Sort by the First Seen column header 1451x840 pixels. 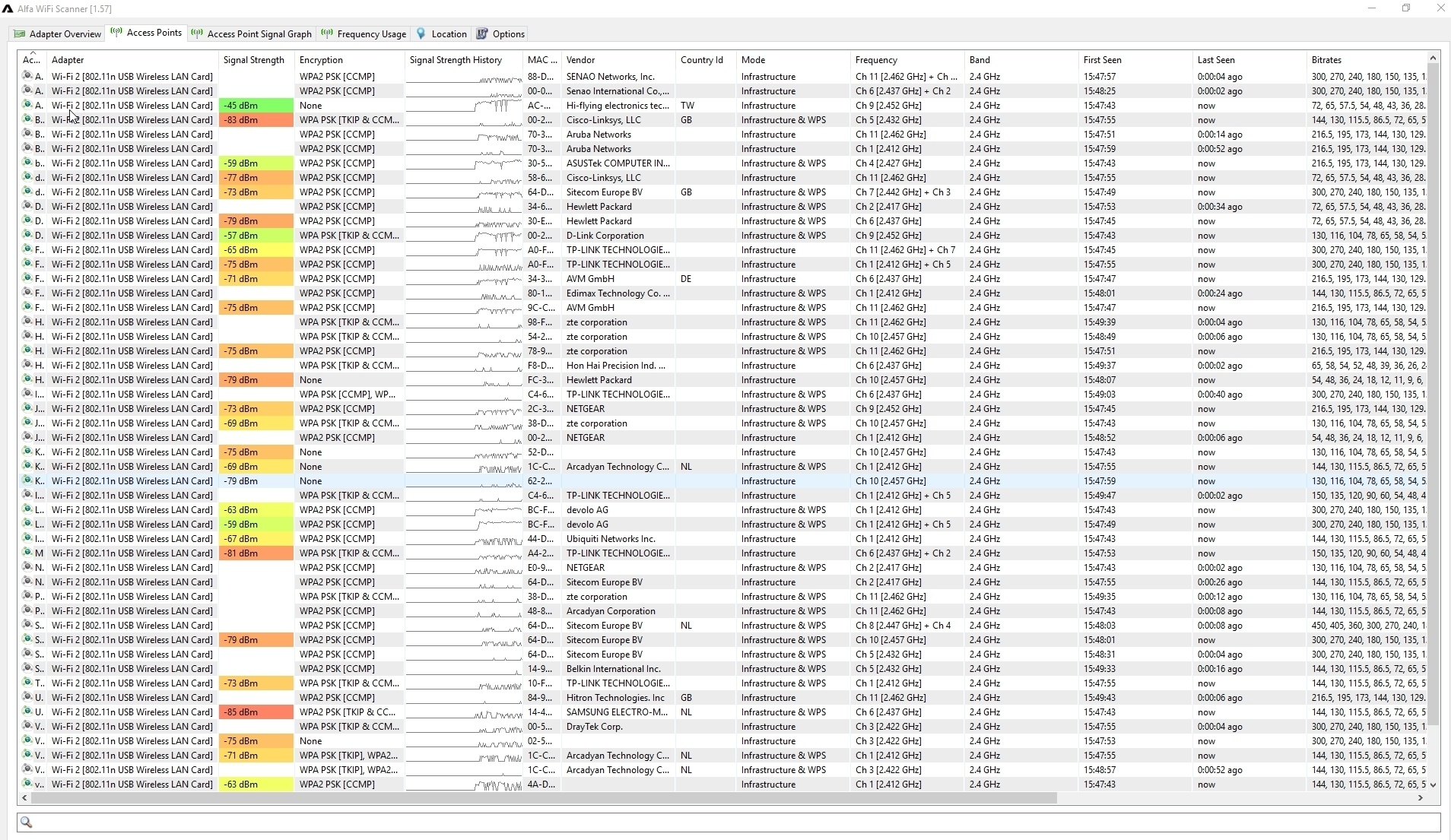click(x=1135, y=60)
